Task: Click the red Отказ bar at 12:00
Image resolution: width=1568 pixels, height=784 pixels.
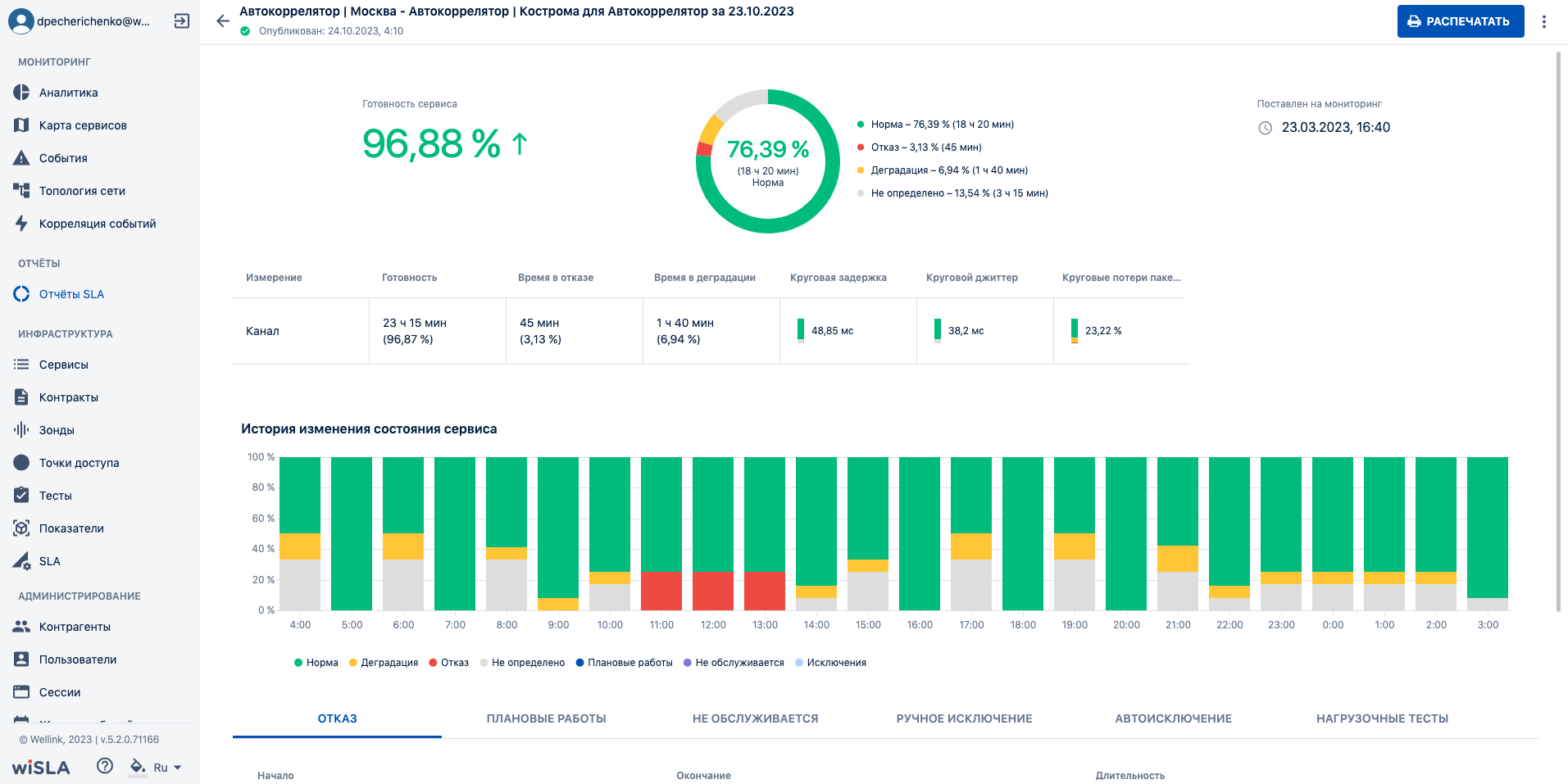Action: (713, 591)
